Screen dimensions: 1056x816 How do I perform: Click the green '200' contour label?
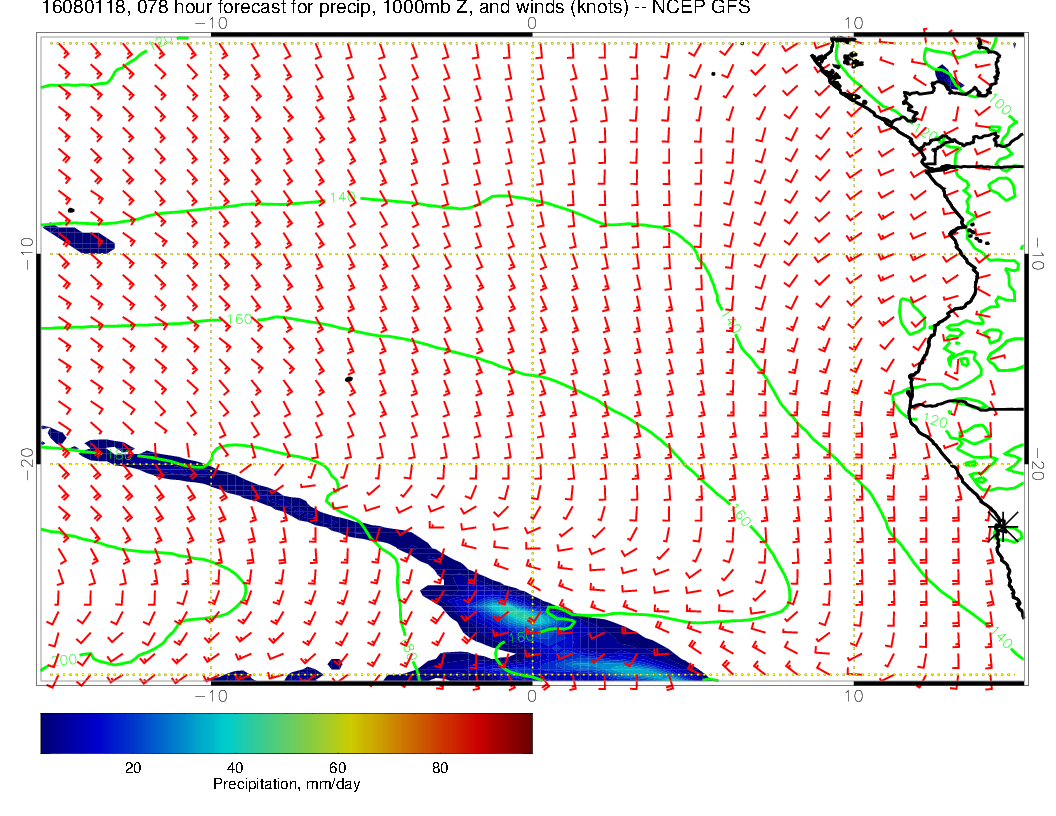point(64,660)
